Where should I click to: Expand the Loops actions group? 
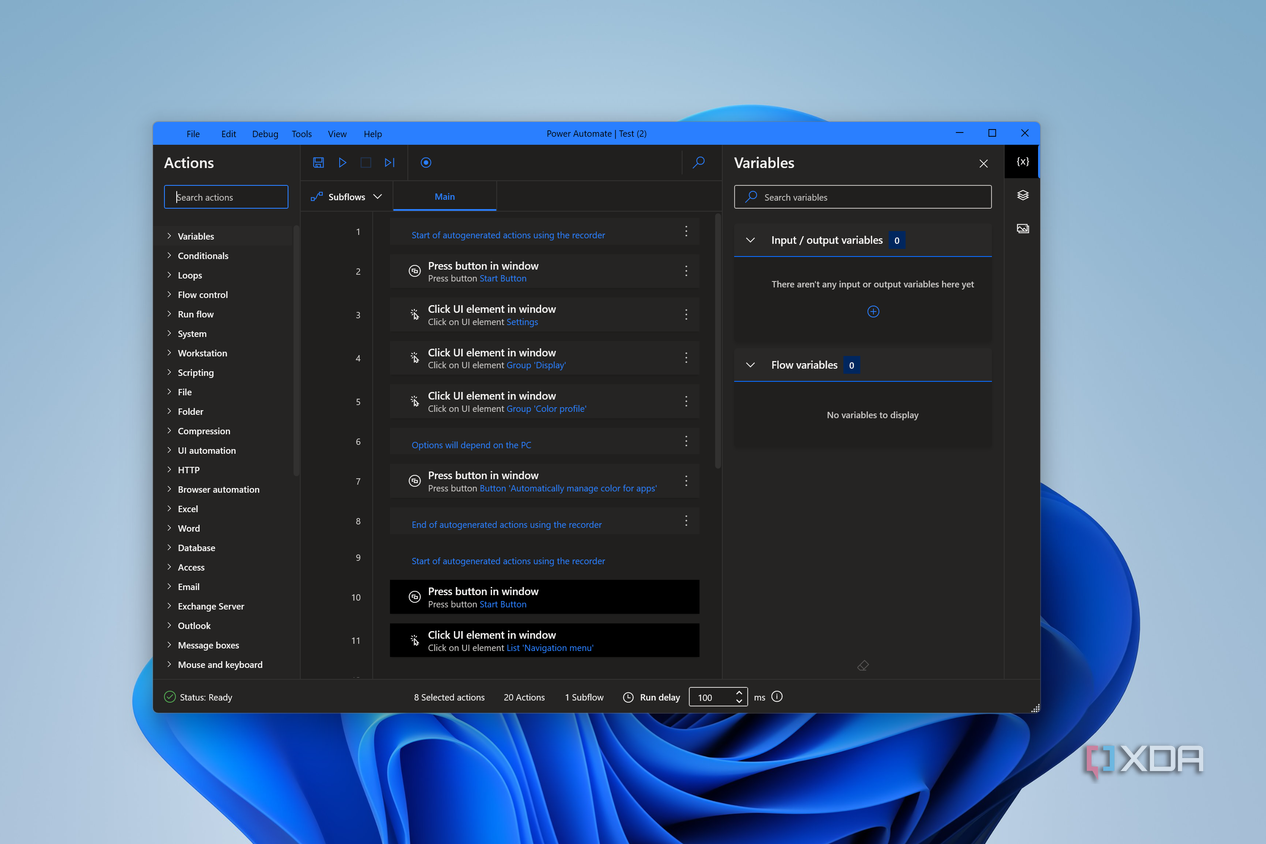(169, 275)
